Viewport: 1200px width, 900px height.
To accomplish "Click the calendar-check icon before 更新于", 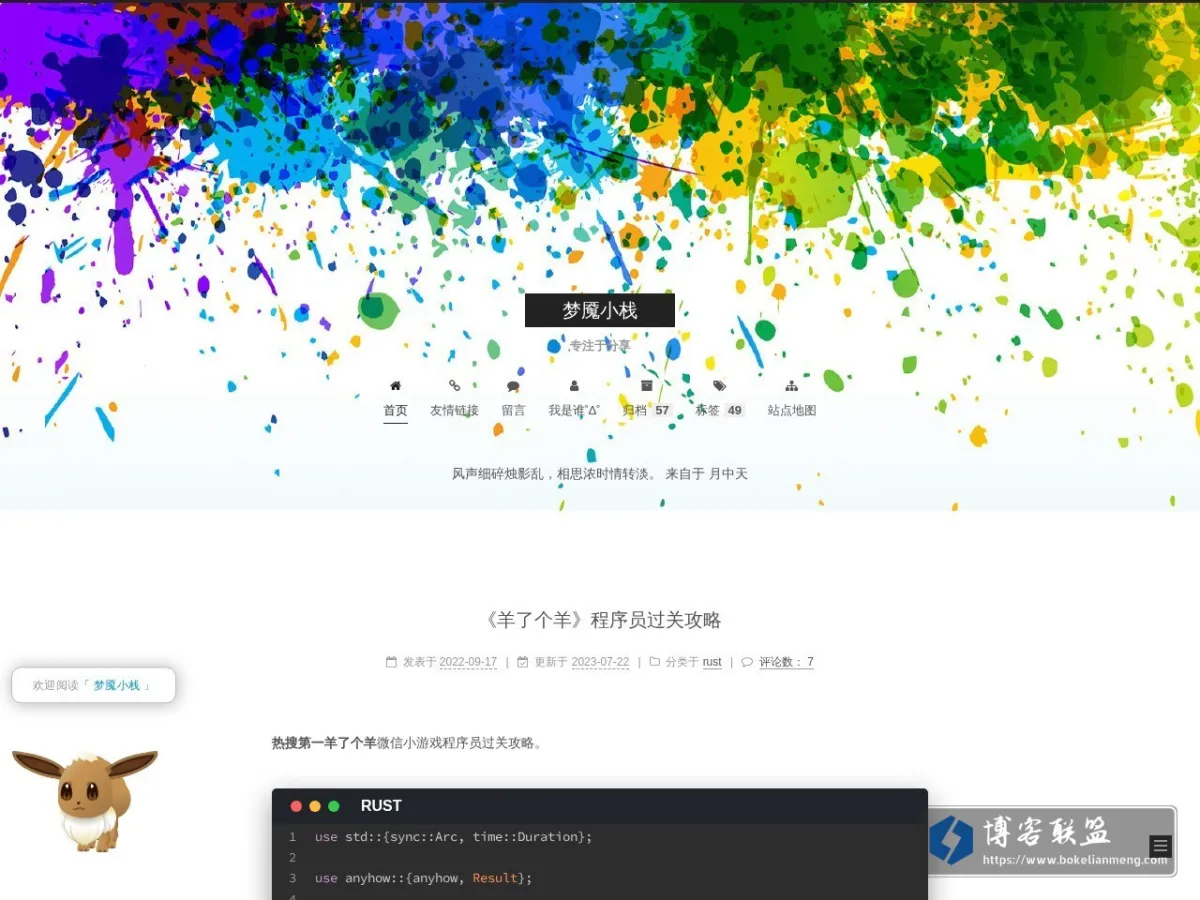I will (523, 662).
